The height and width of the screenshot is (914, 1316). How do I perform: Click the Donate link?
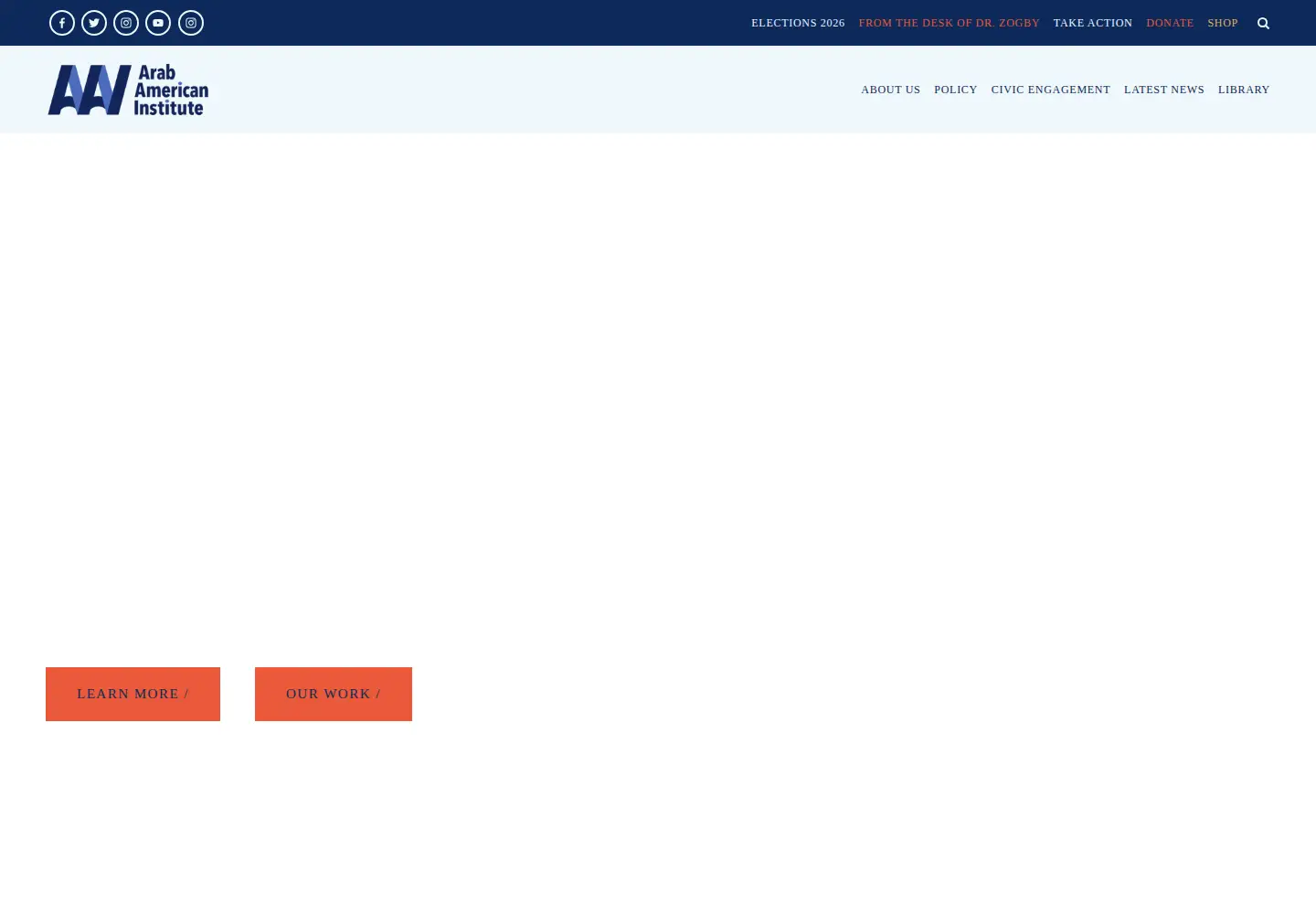[1170, 23]
